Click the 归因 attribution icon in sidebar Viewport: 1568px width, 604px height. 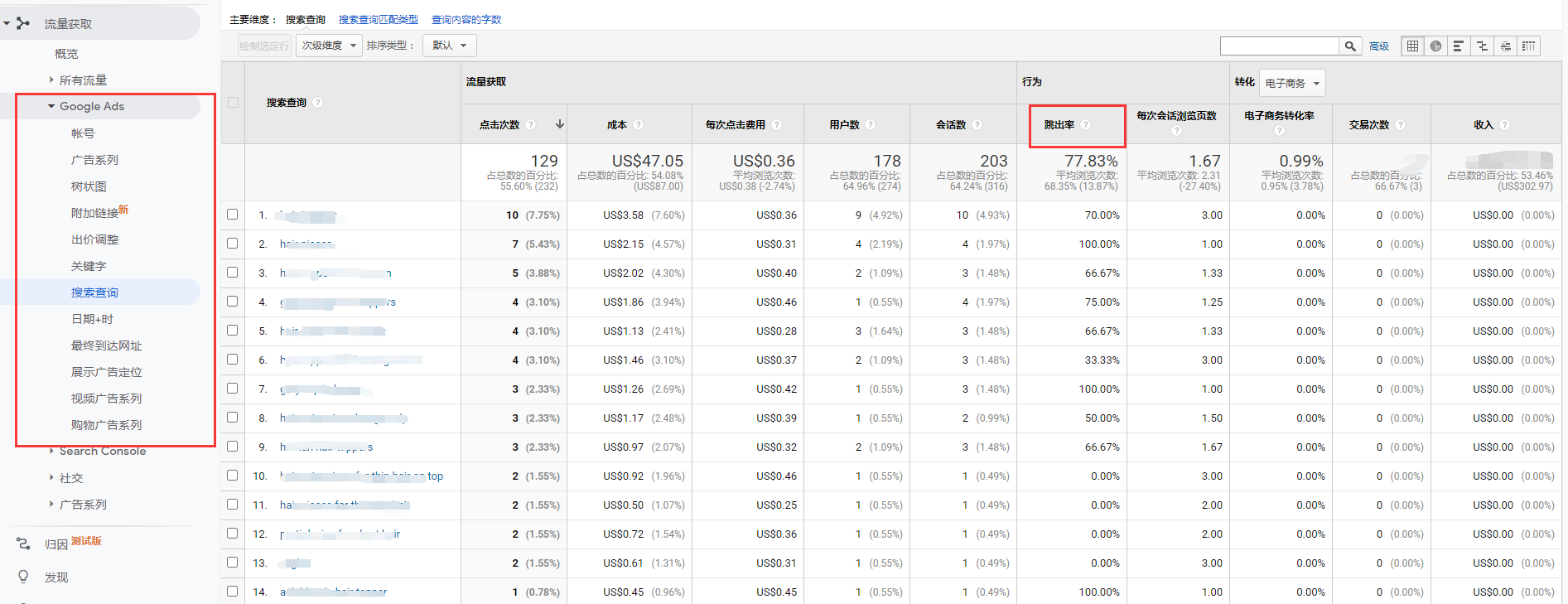(23, 544)
